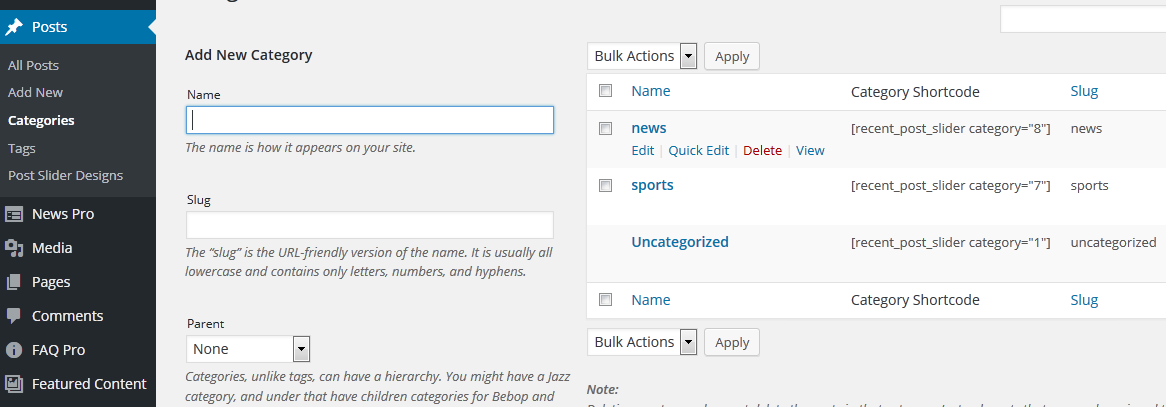The height and width of the screenshot is (407, 1166).
Task: Open the Posts menu
Action: click(78, 28)
